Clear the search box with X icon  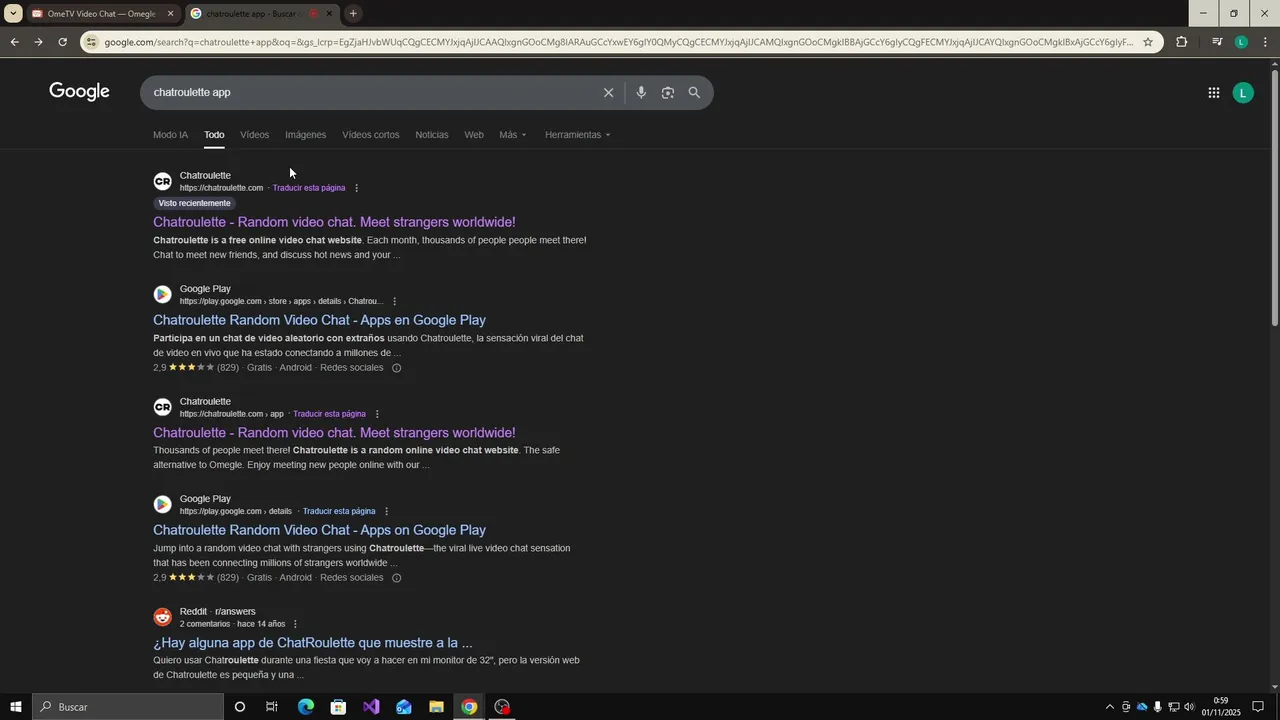coord(608,92)
